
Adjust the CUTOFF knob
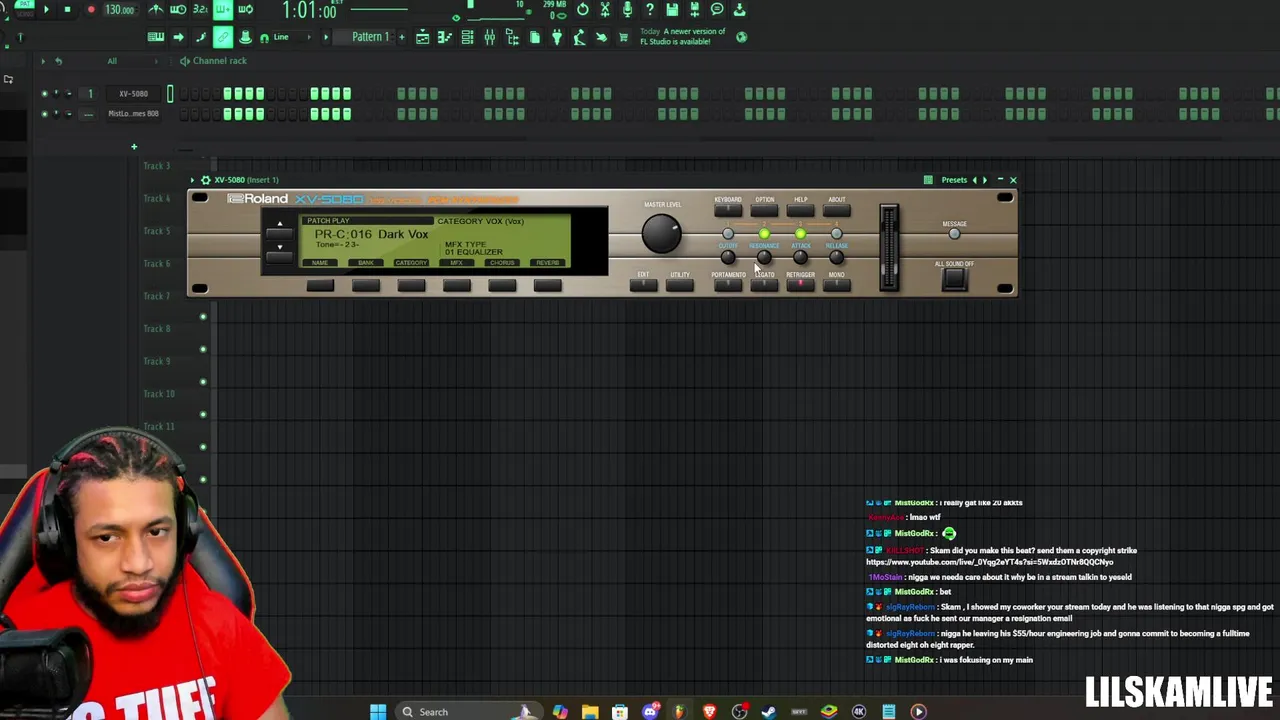pyautogui.click(x=728, y=258)
